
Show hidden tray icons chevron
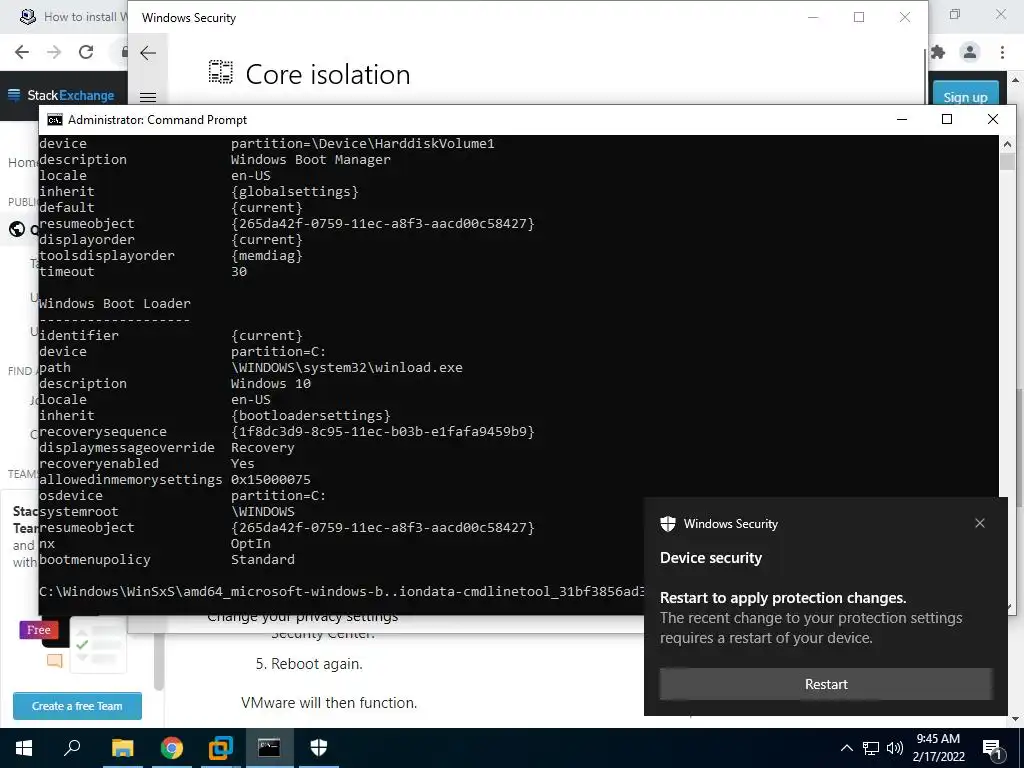pos(846,748)
